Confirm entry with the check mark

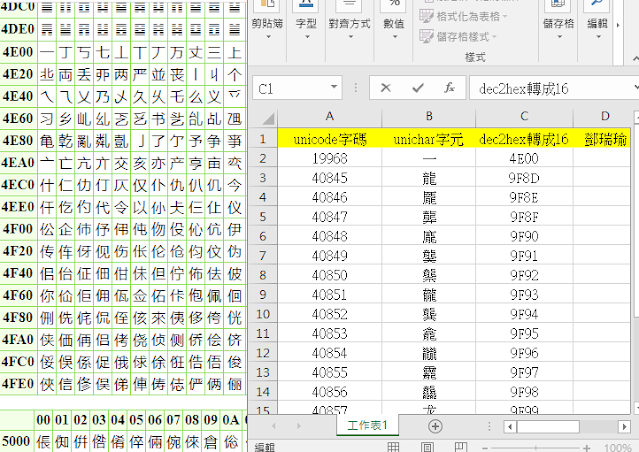pos(418,88)
